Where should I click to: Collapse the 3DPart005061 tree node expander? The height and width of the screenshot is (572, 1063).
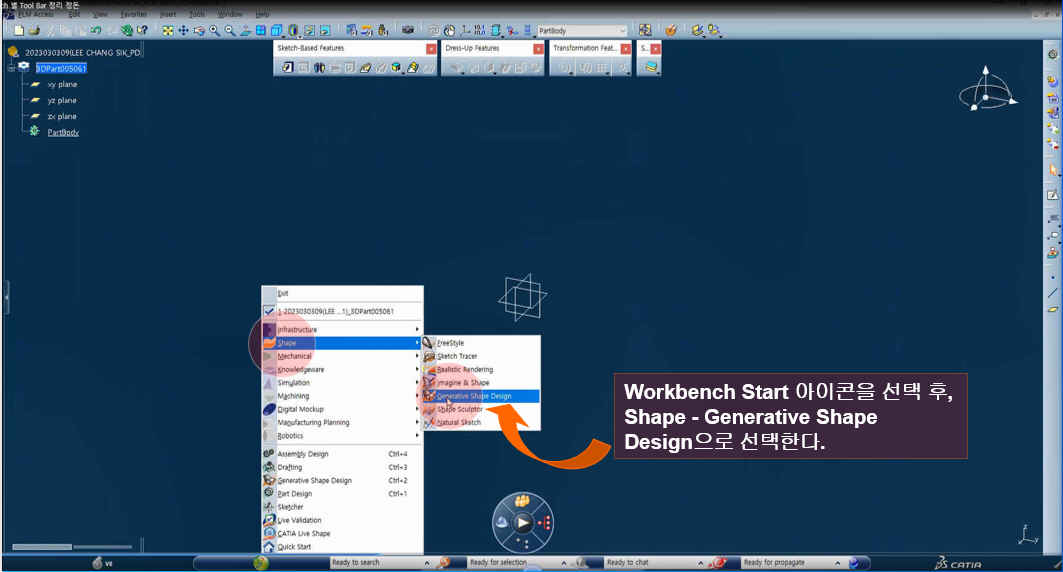tap(12, 68)
